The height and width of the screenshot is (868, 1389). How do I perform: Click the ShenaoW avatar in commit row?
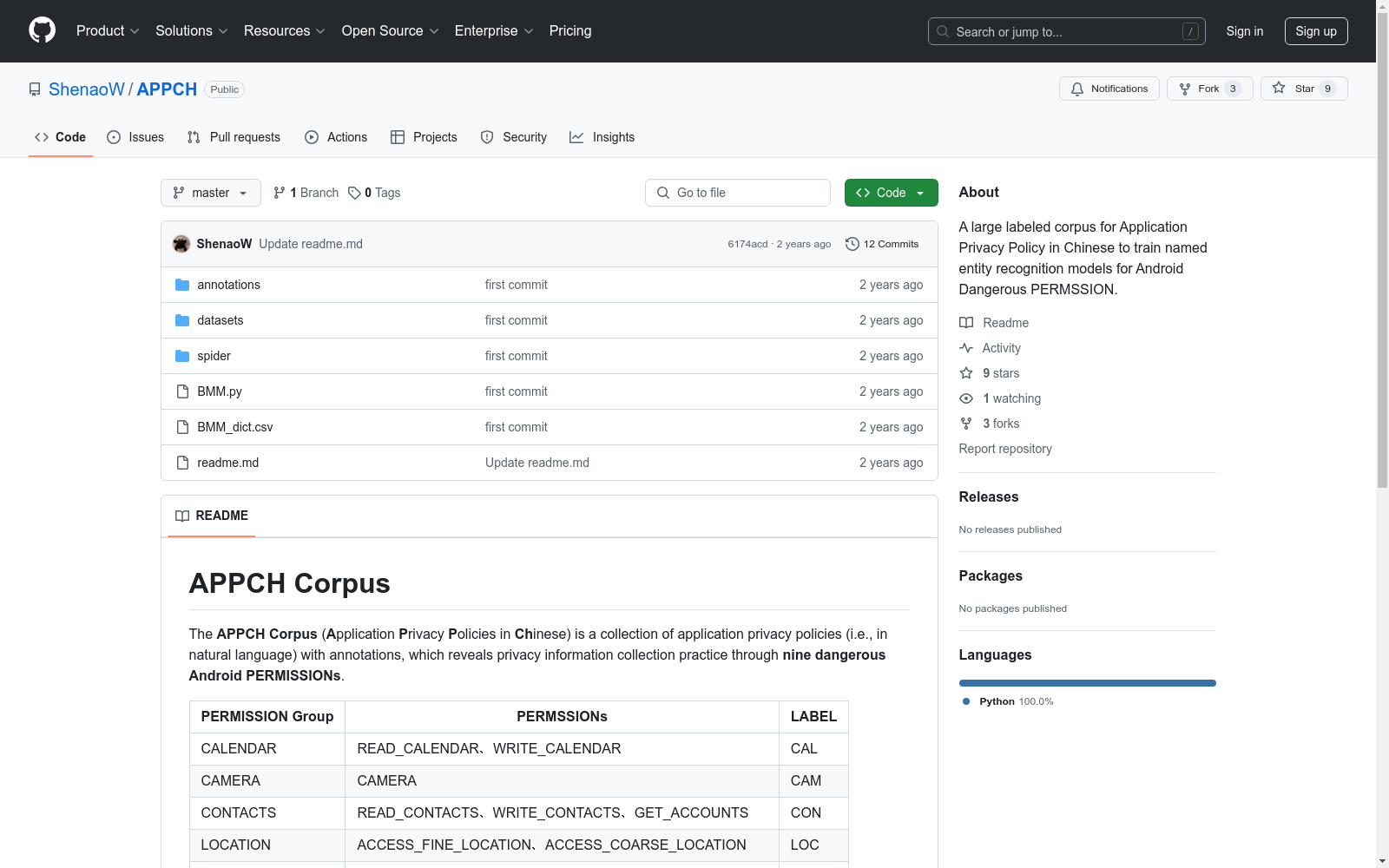(181, 244)
